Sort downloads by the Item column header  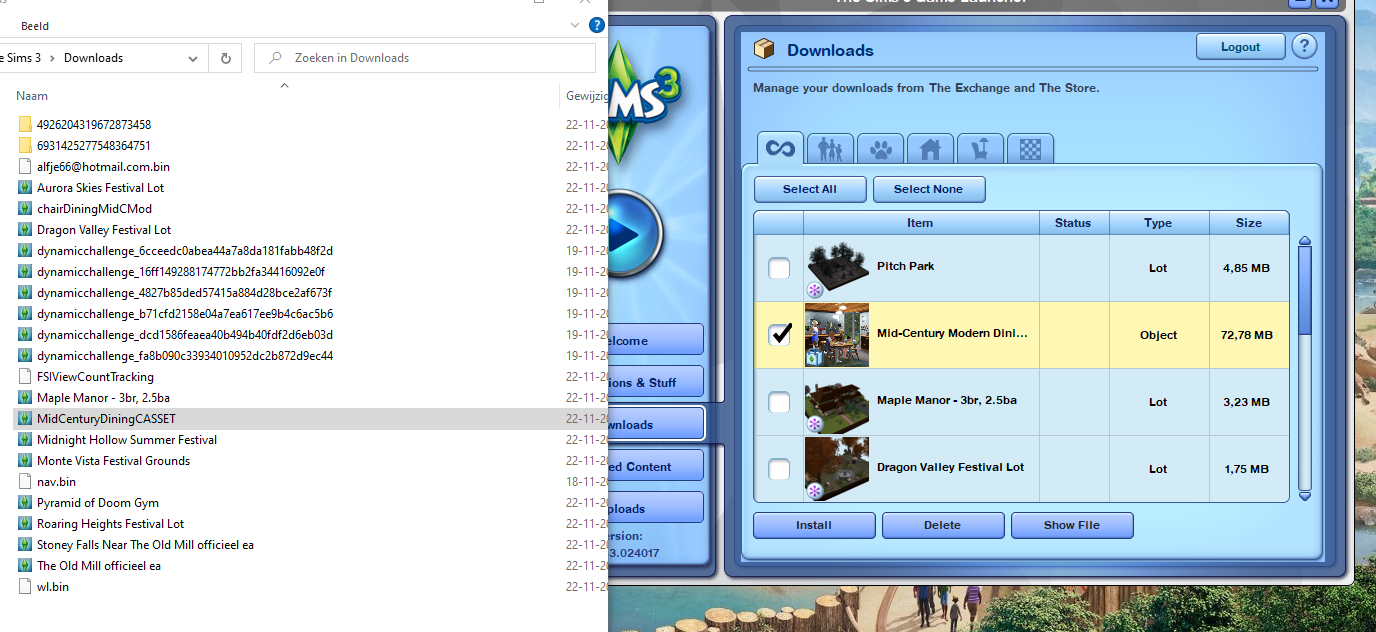coord(920,223)
